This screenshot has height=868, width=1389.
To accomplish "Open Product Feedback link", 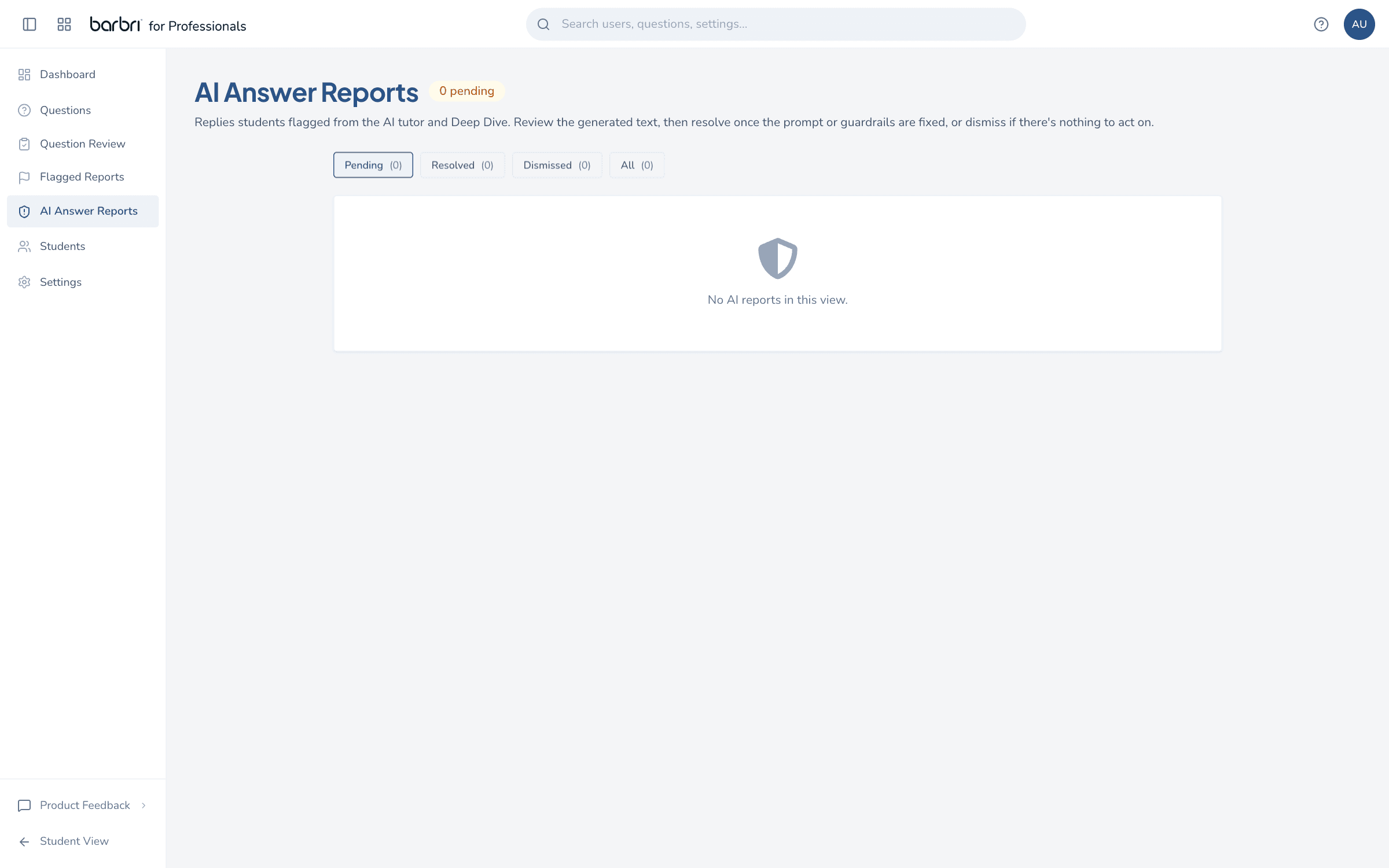I will click(x=83, y=806).
